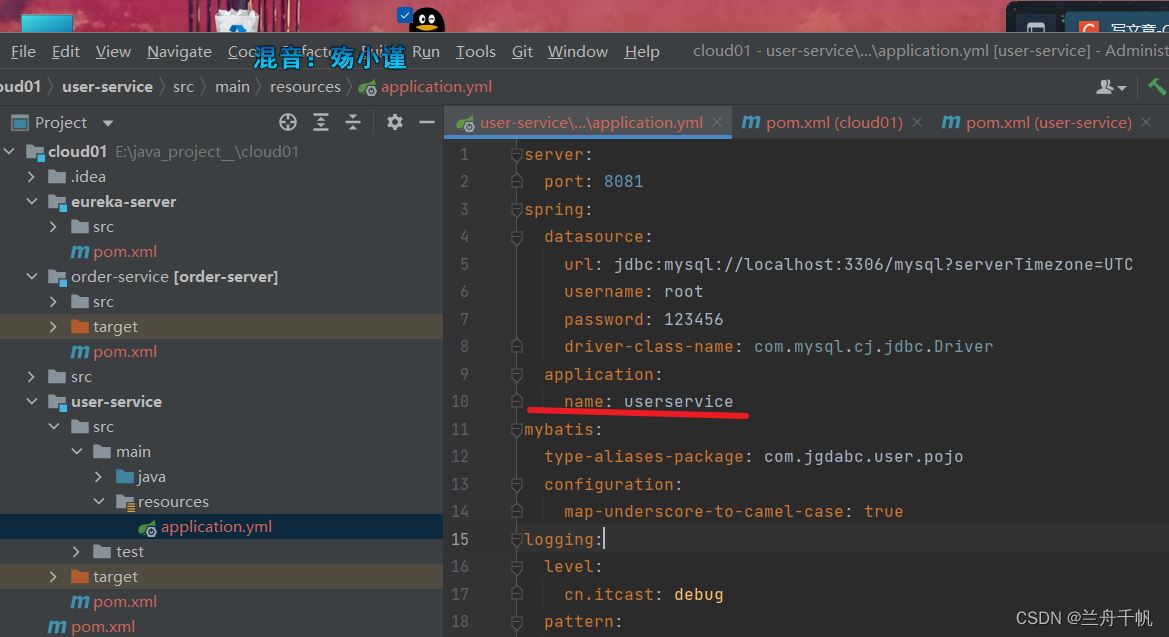Viewport: 1169px width, 637px height.
Task: Open the Navigate menu
Action: click(x=179, y=51)
